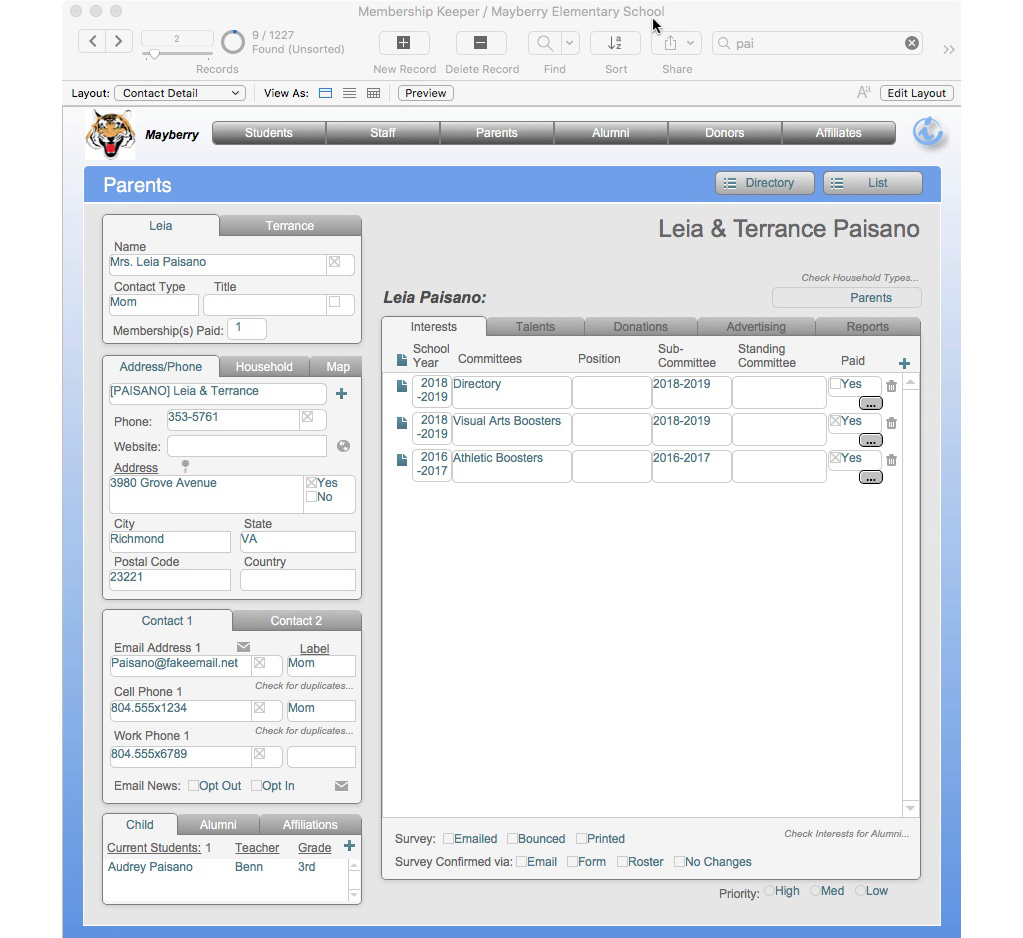Click the envelope icon beside Email Address 1
The height and width of the screenshot is (938, 1023).
coord(243,647)
